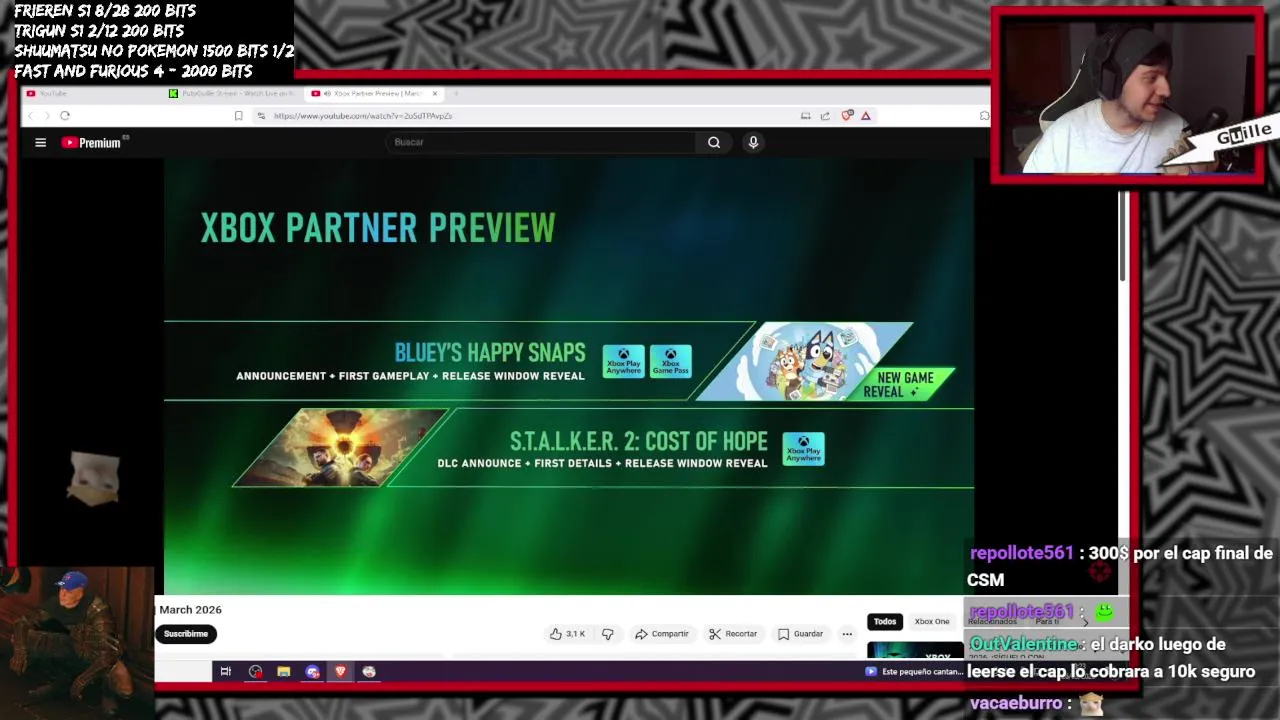Go forward with browser forward arrow

click(45, 116)
